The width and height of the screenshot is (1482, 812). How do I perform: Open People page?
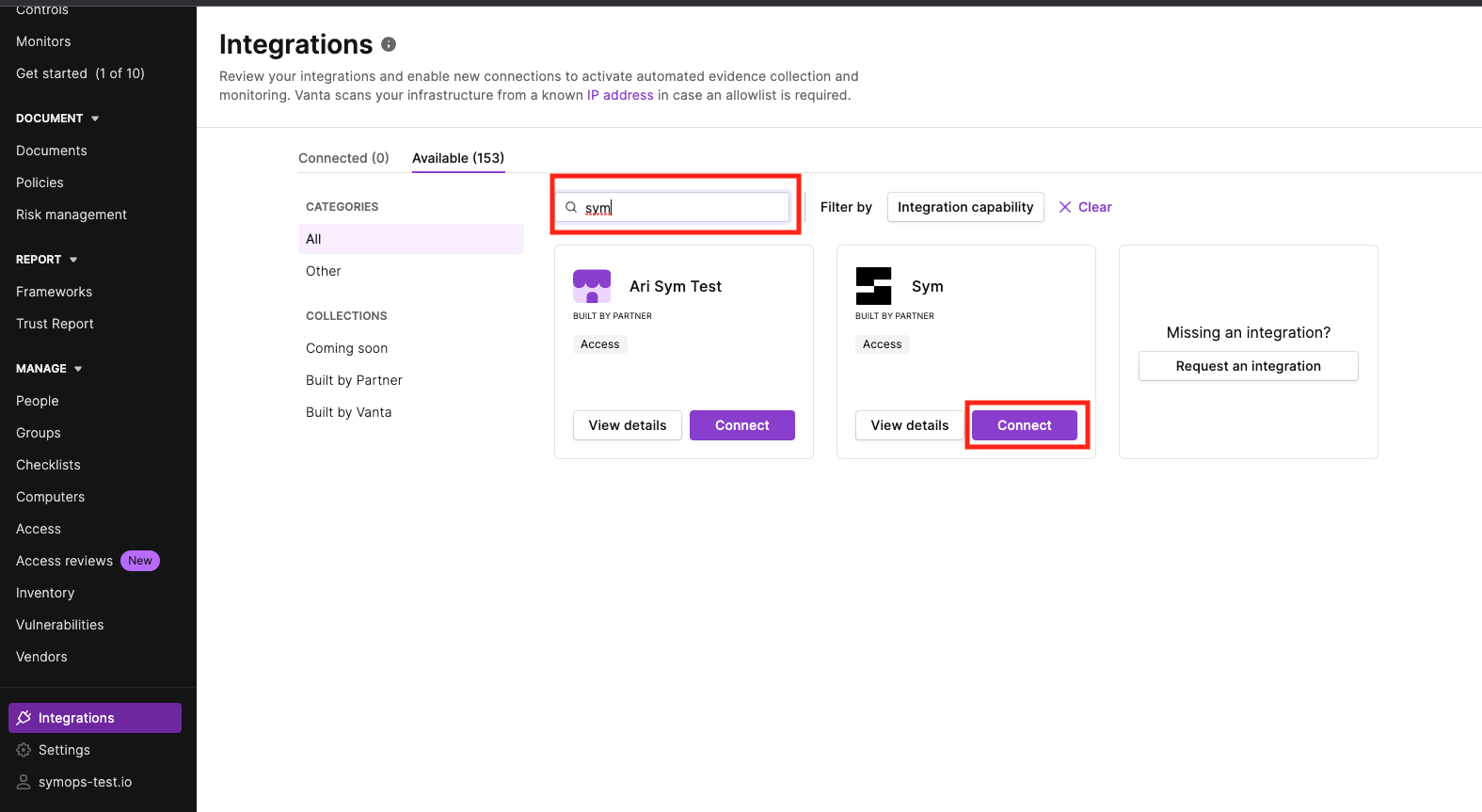pos(38,401)
